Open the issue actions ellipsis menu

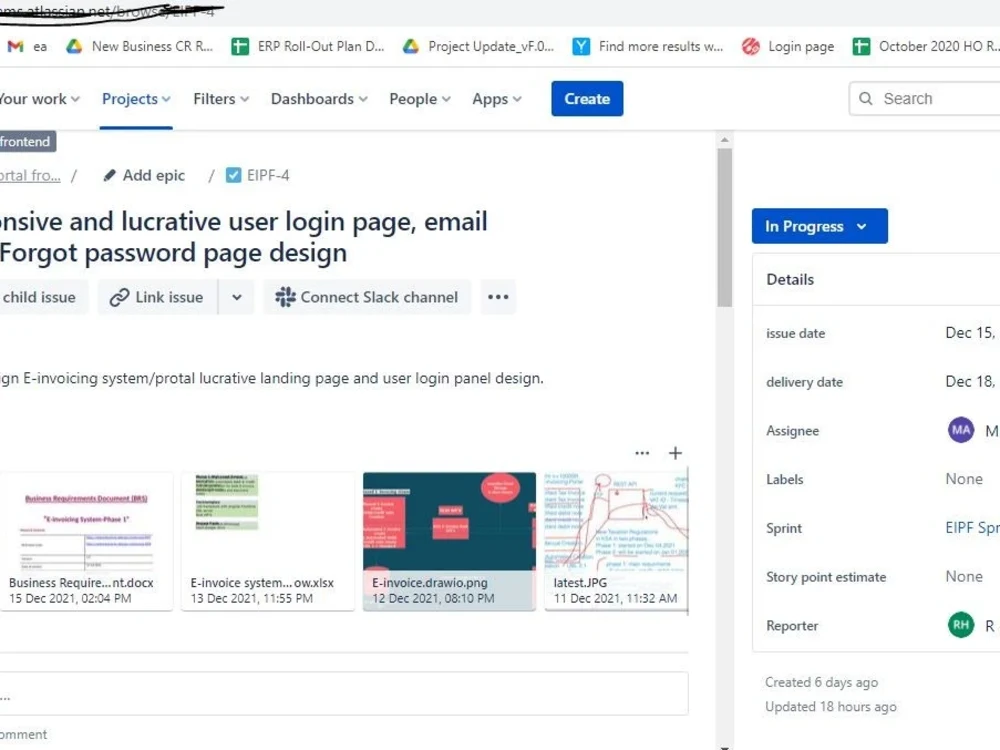point(498,297)
